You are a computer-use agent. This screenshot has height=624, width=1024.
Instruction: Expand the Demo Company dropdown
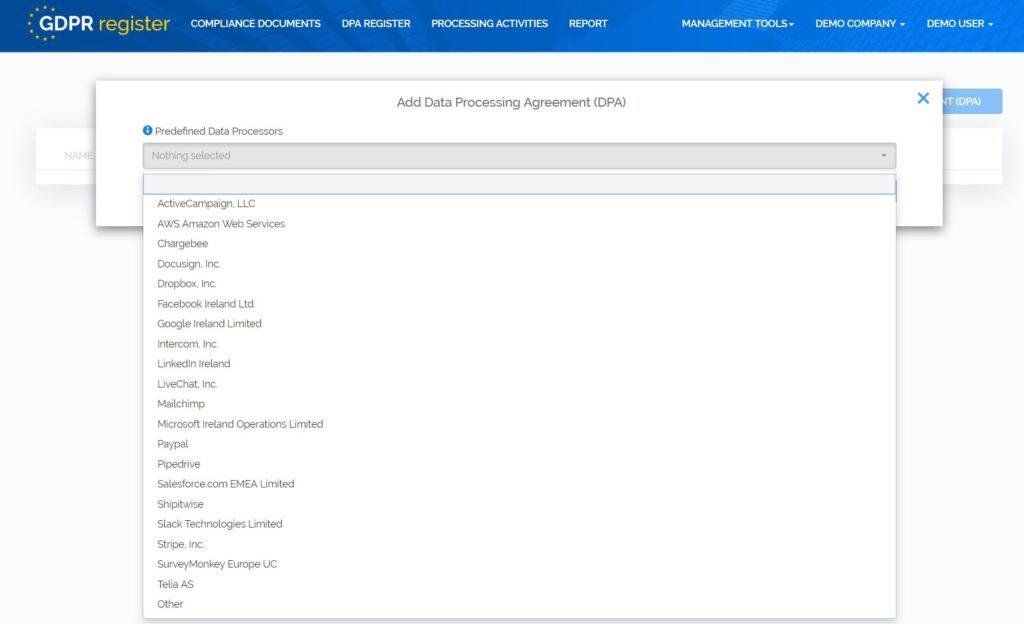(860, 23)
